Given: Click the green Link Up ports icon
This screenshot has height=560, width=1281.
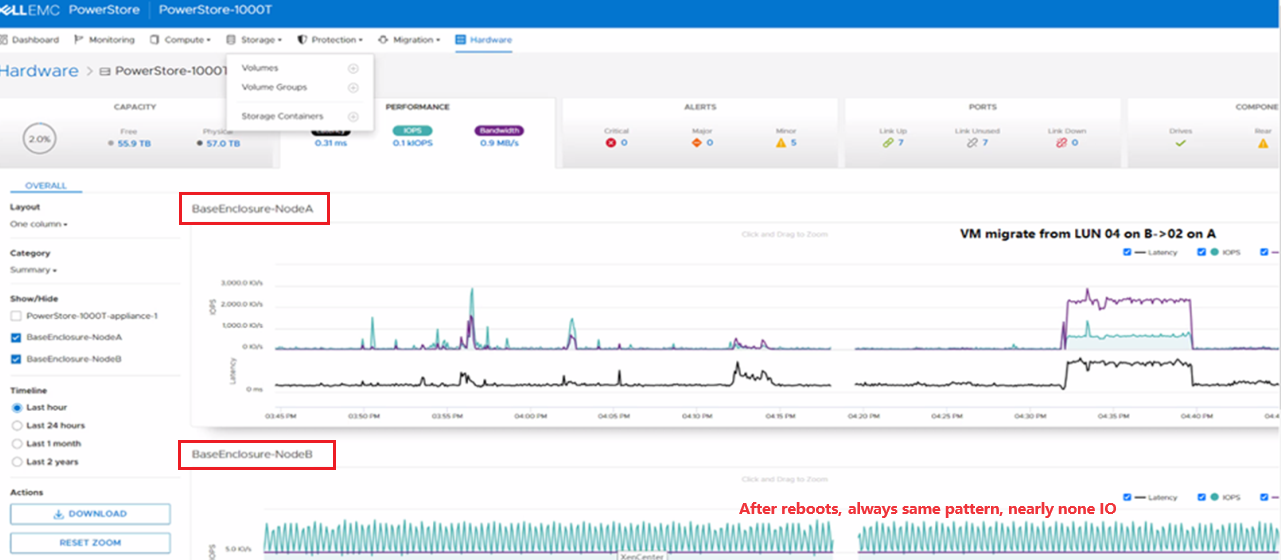Looking at the screenshot, I should [887, 143].
